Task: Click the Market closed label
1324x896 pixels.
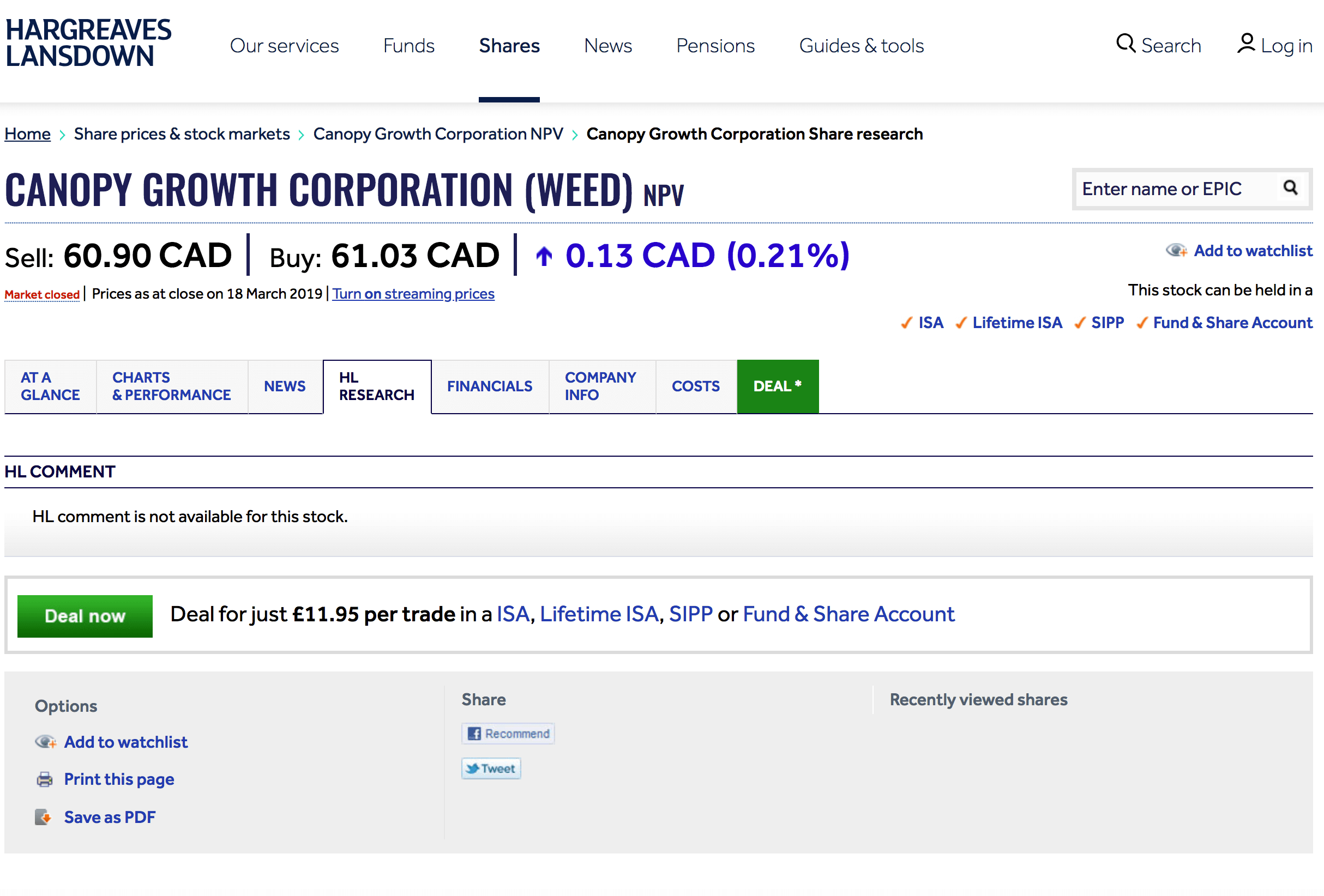Action: click(42, 294)
